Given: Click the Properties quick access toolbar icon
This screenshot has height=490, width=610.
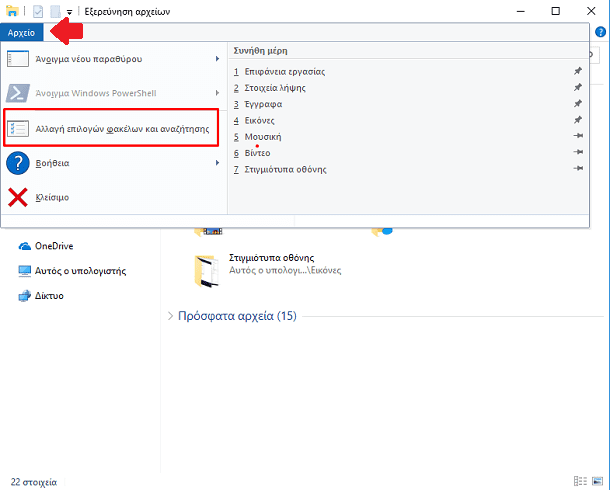Looking at the screenshot, I should pyautogui.click(x=38, y=12).
